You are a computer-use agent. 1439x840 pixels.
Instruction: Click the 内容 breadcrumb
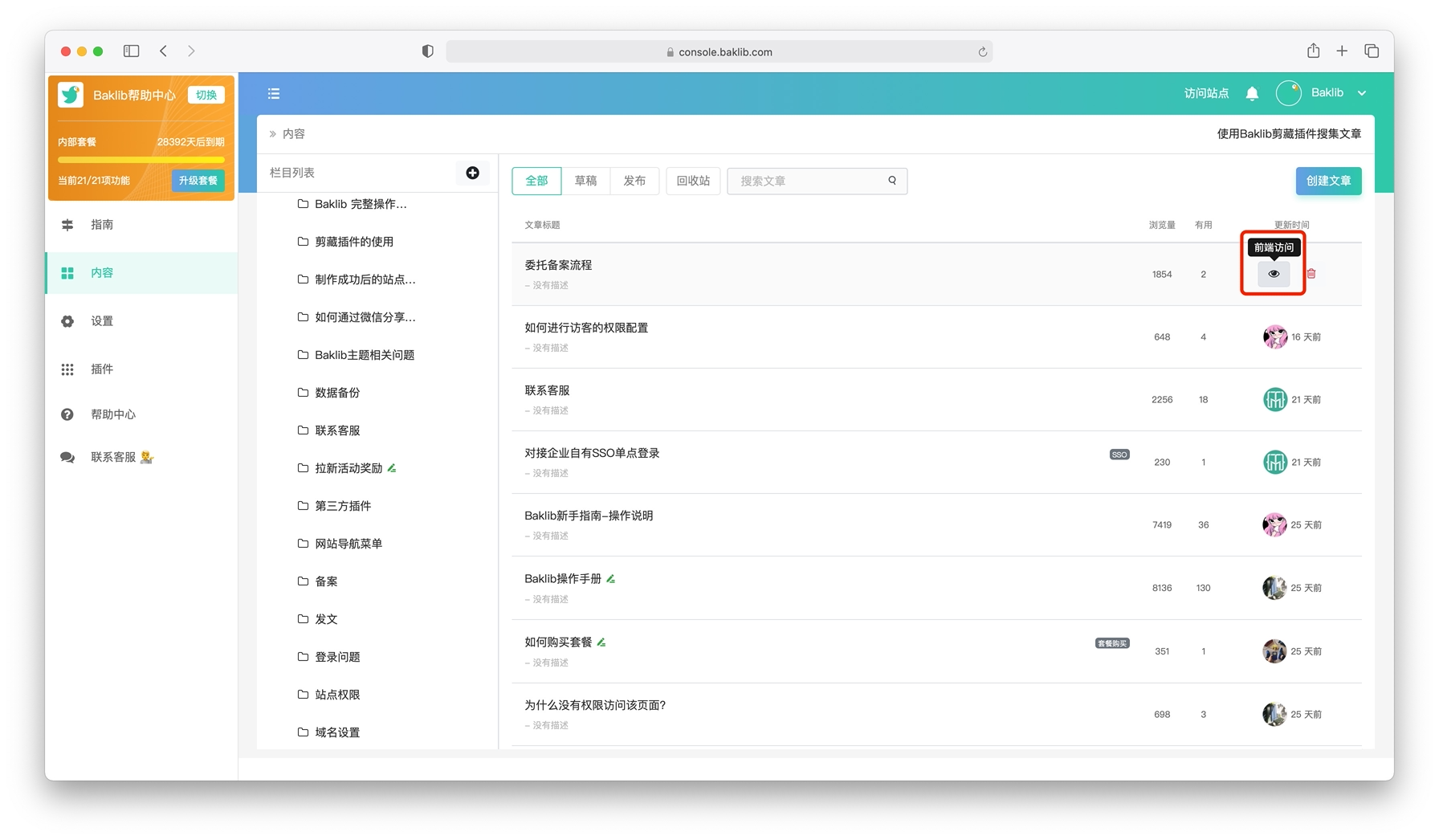click(x=294, y=134)
